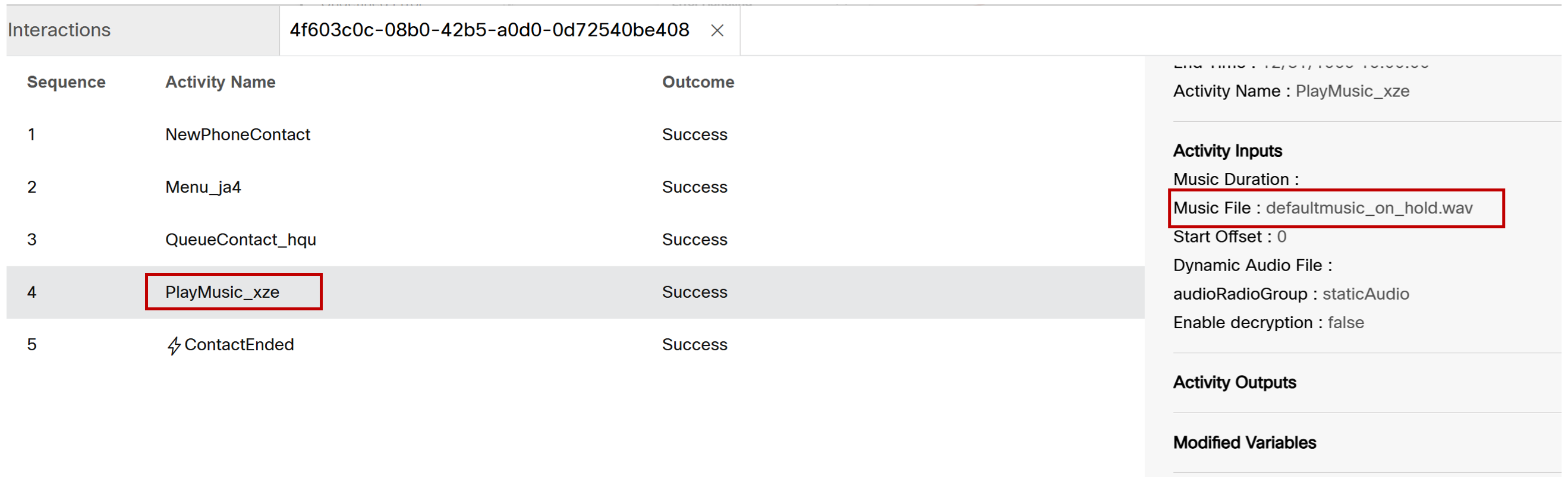Click the Success outcome for sequence 4
This screenshot has width=1568, height=478.
(x=694, y=293)
